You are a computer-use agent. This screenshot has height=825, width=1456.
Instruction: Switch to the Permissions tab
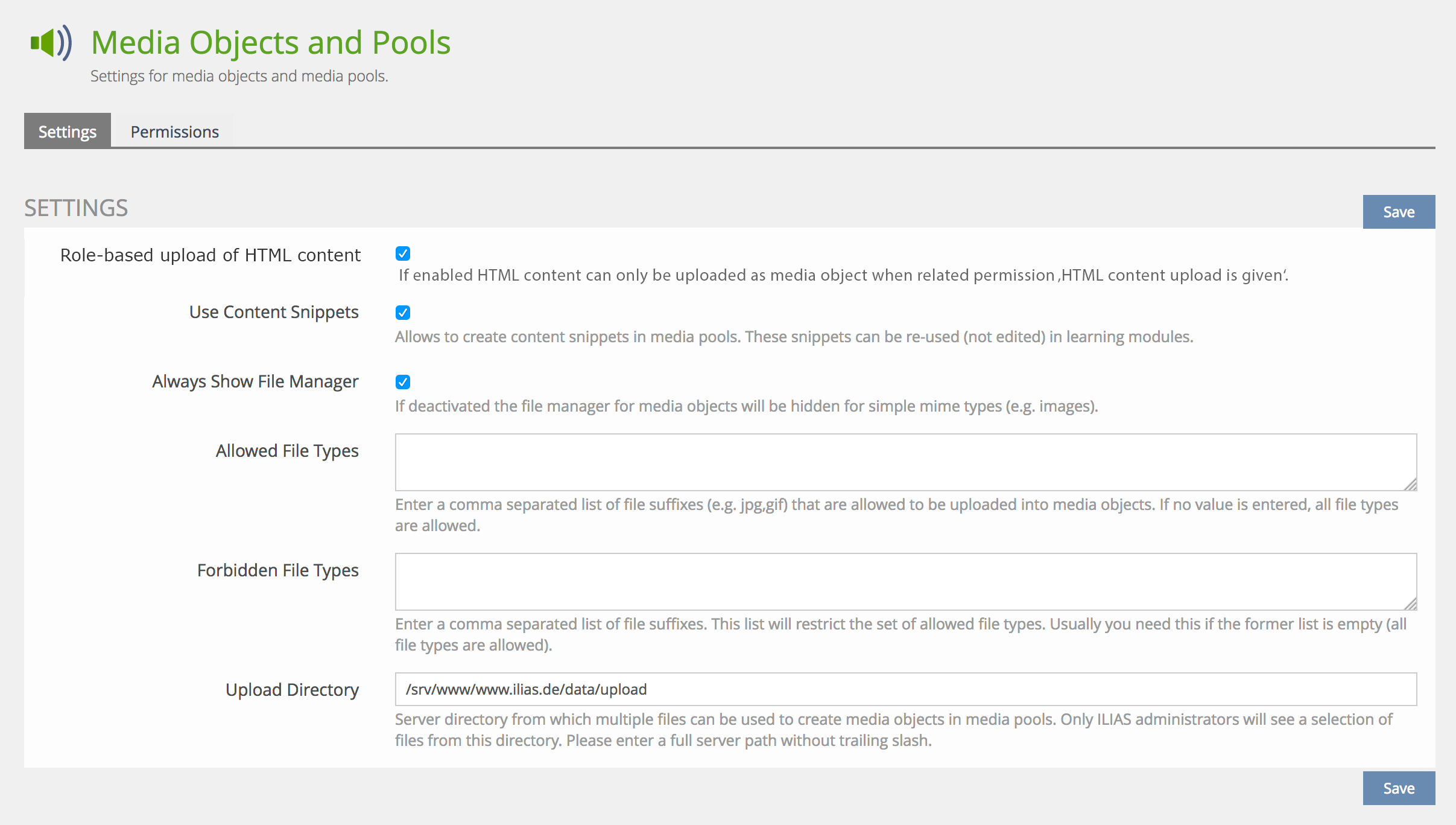coord(174,132)
